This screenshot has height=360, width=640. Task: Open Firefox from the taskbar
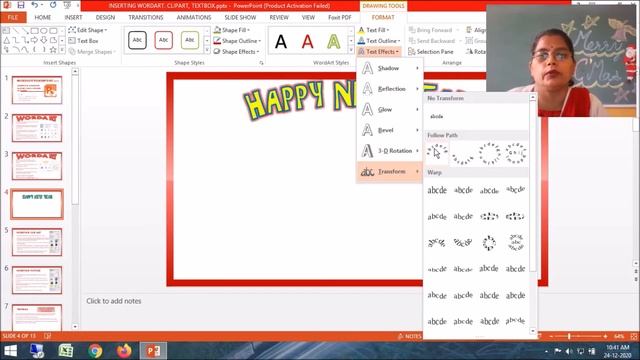coord(124,351)
